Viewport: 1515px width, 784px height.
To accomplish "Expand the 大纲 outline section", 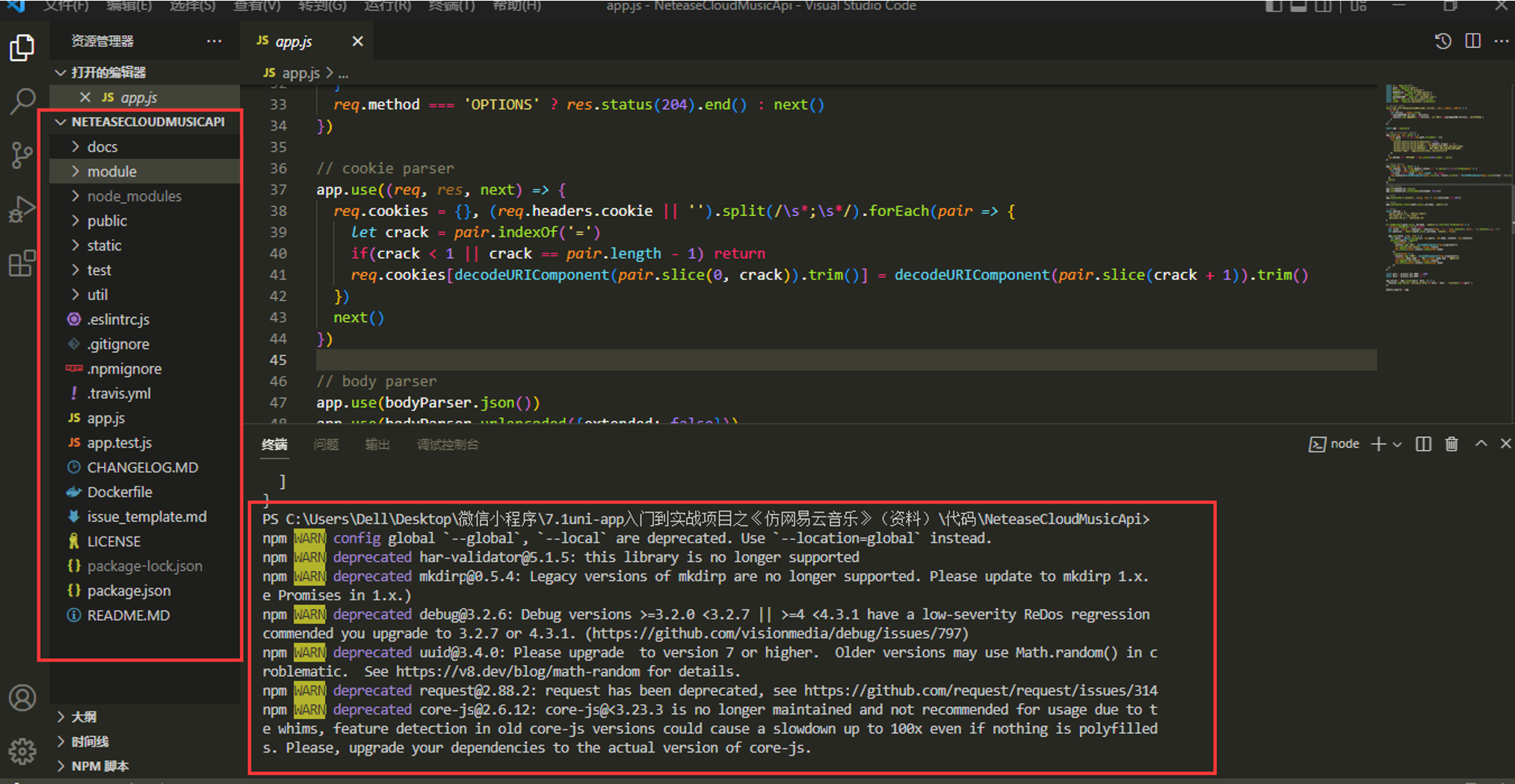I will pyautogui.click(x=146, y=717).
